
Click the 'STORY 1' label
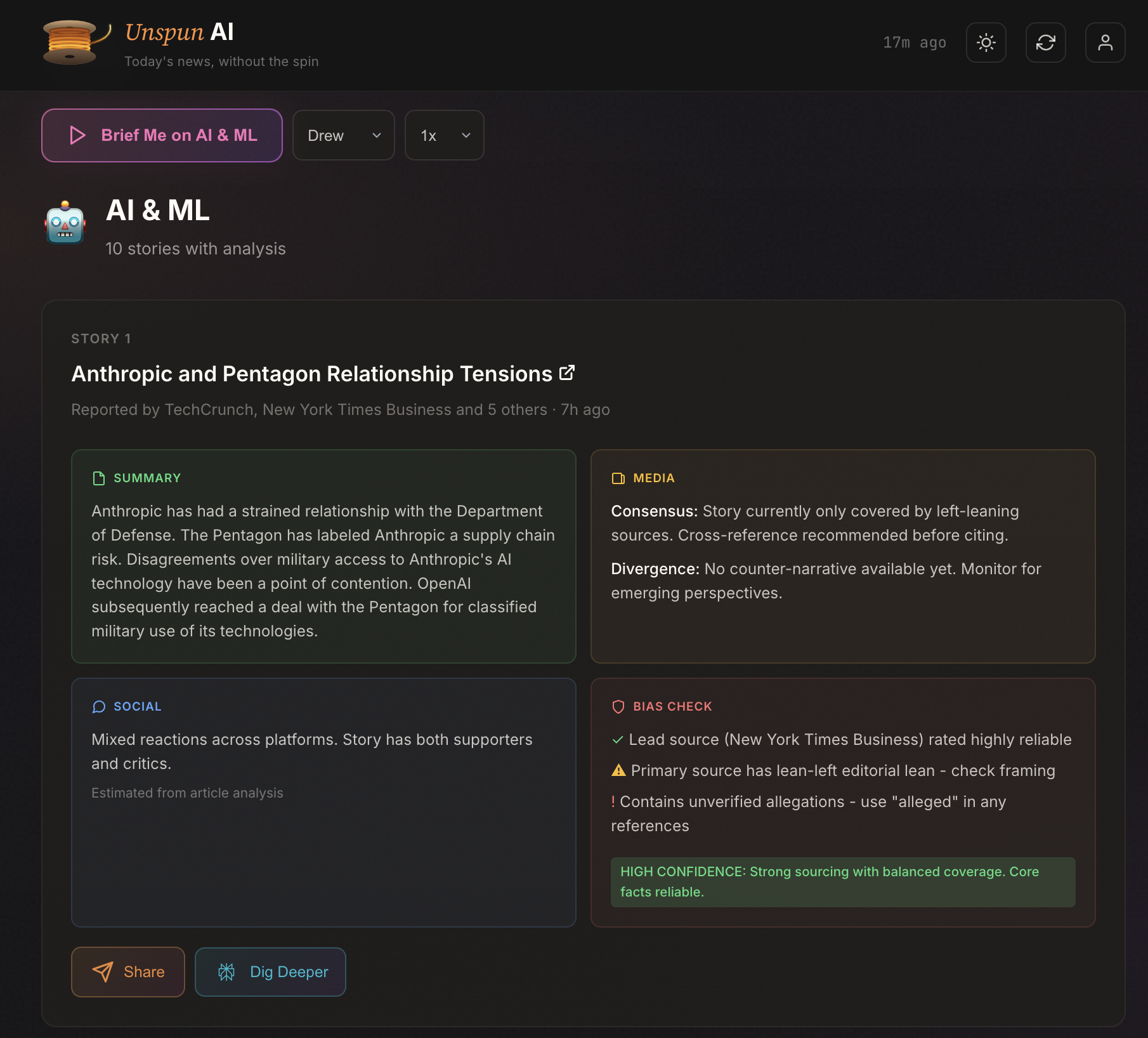[x=101, y=339]
